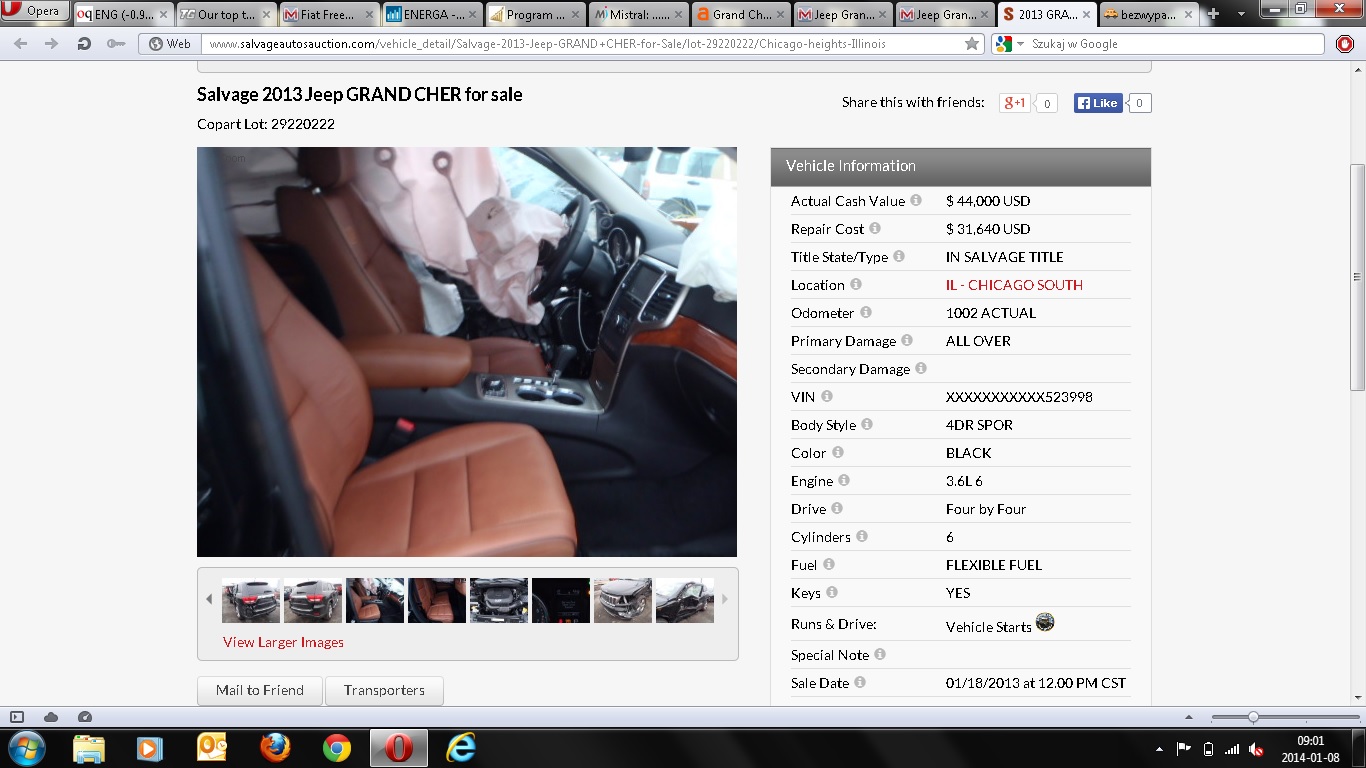This screenshot has height=768, width=1366.
Task: Click the info icon next to VIN
Action: pyautogui.click(x=827, y=396)
